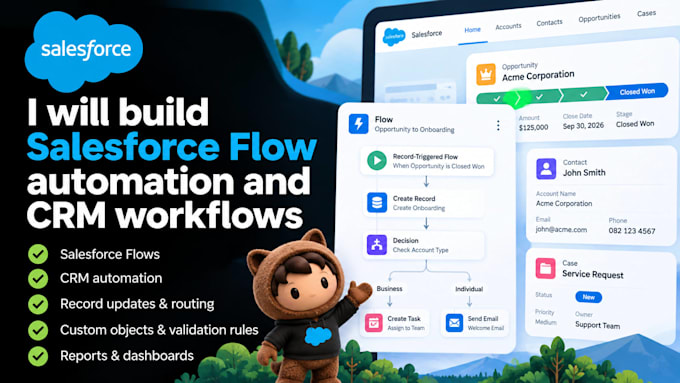Click the phone number 082 123 4567
Screen dimensions: 680x383
click(x=632, y=231)
